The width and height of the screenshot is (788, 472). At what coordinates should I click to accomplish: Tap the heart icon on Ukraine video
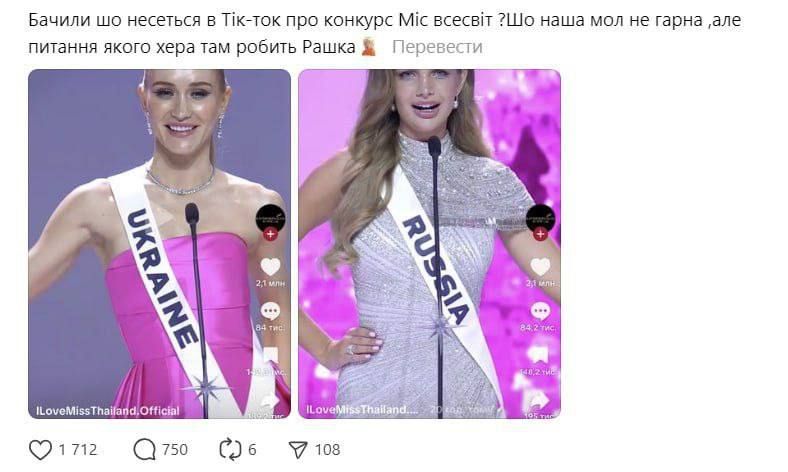pos(270,267)
